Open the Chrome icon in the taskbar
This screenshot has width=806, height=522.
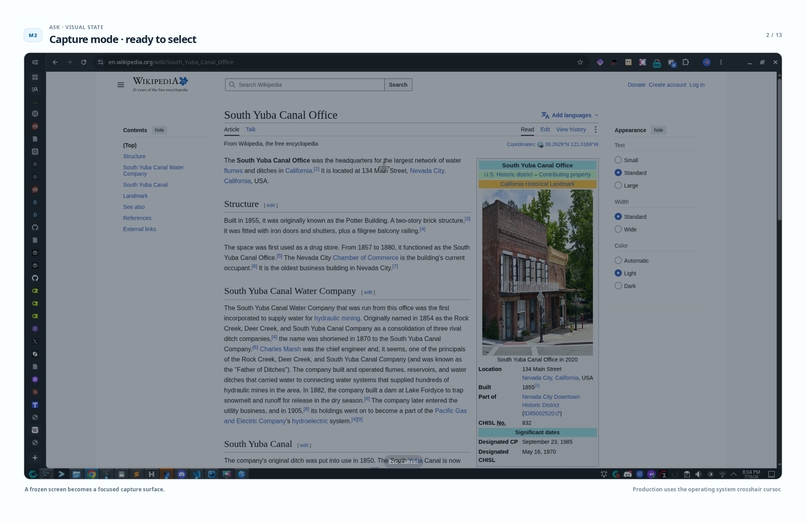point(91,474)
